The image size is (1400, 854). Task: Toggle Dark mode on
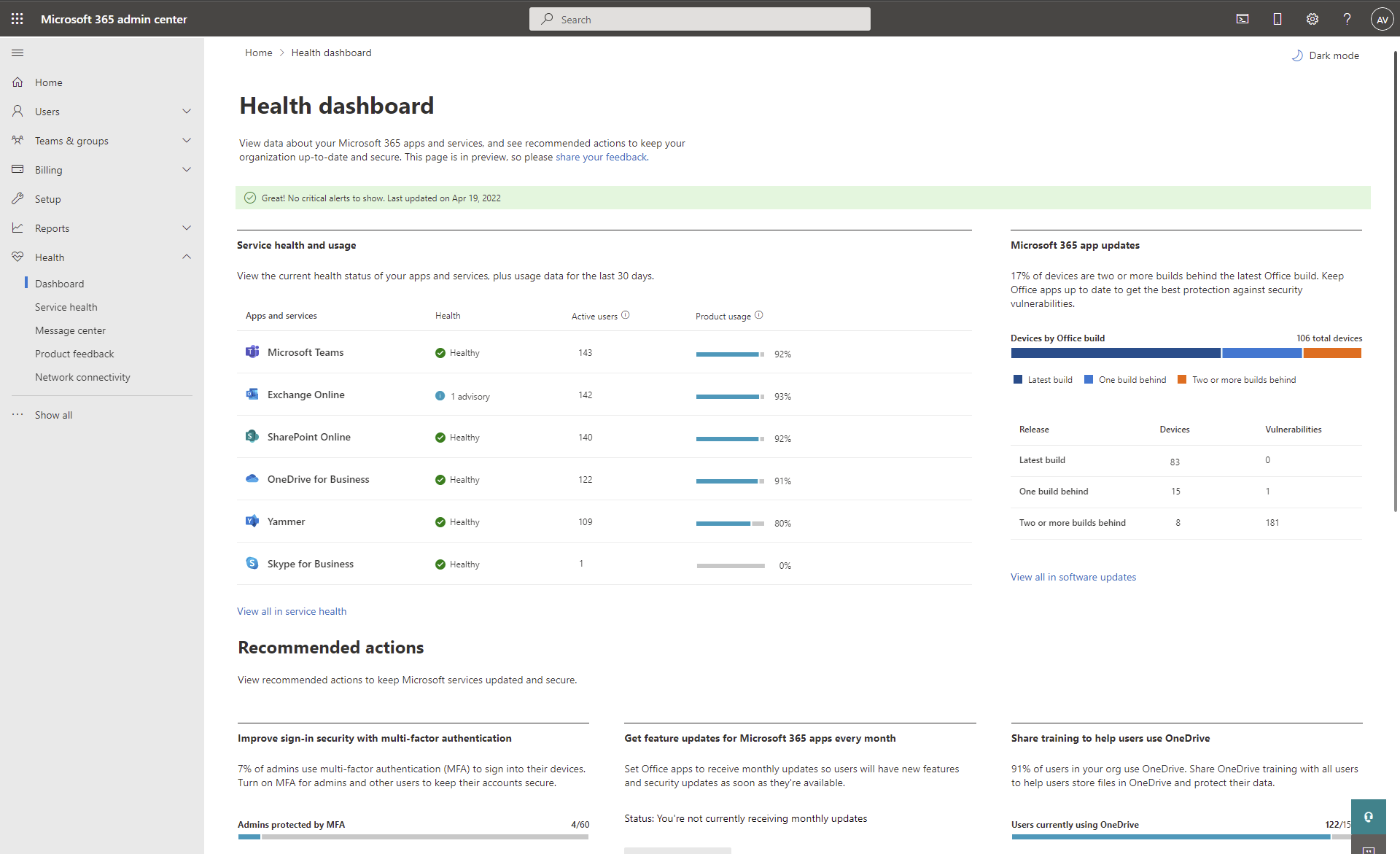(x=1325, y=55)
